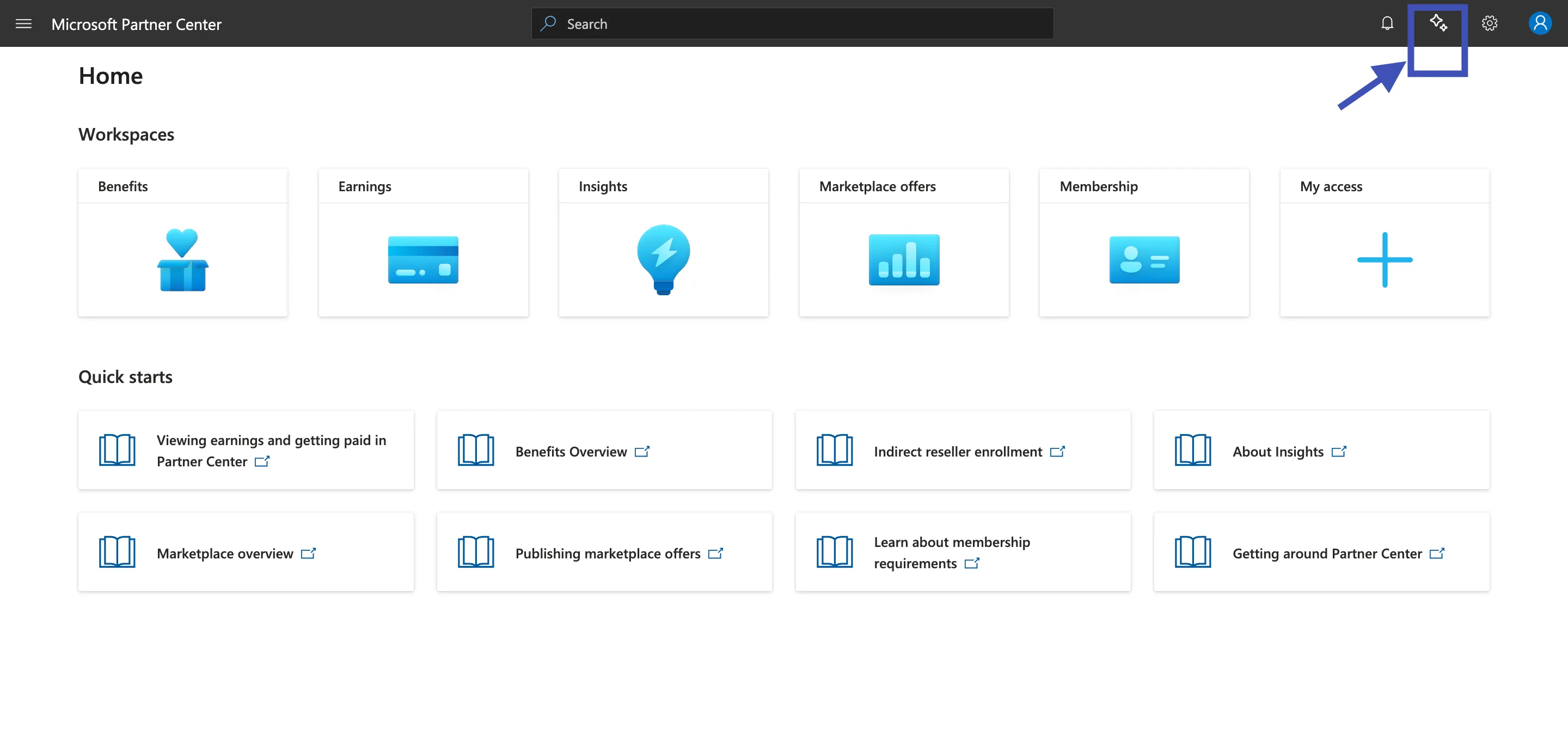The height and width of the screenshot is (730, 1568).
Task: Open Viewing earnings and getting paid quick start
Action: [x=246, y=450]
